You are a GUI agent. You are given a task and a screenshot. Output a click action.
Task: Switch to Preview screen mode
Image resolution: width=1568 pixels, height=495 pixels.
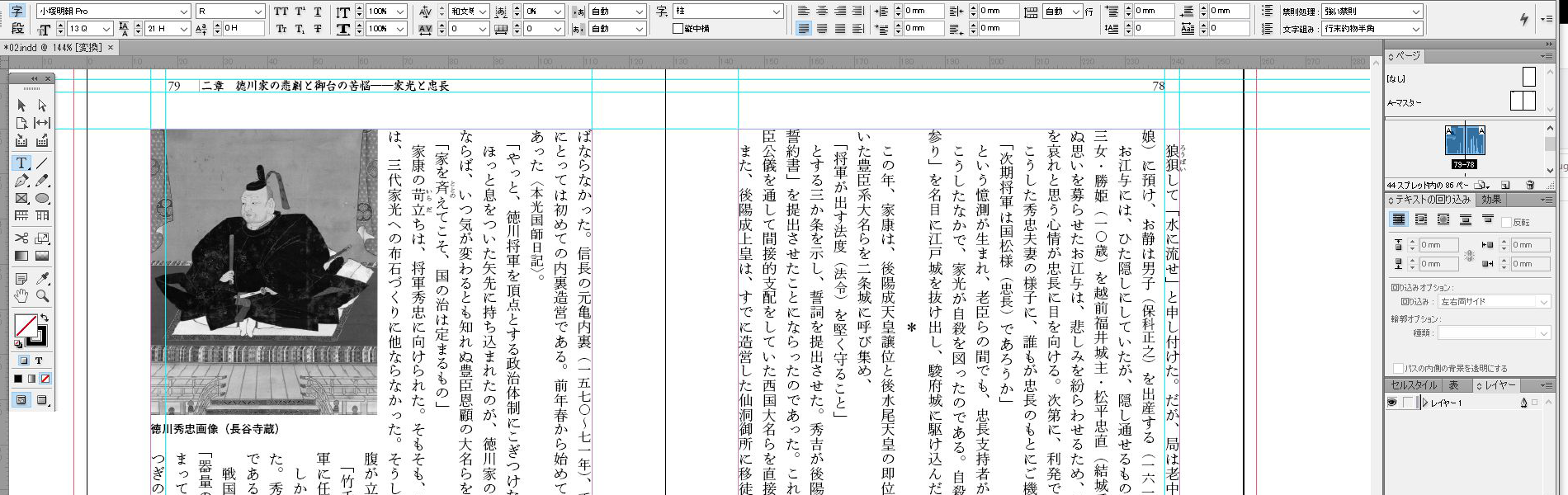42,401
